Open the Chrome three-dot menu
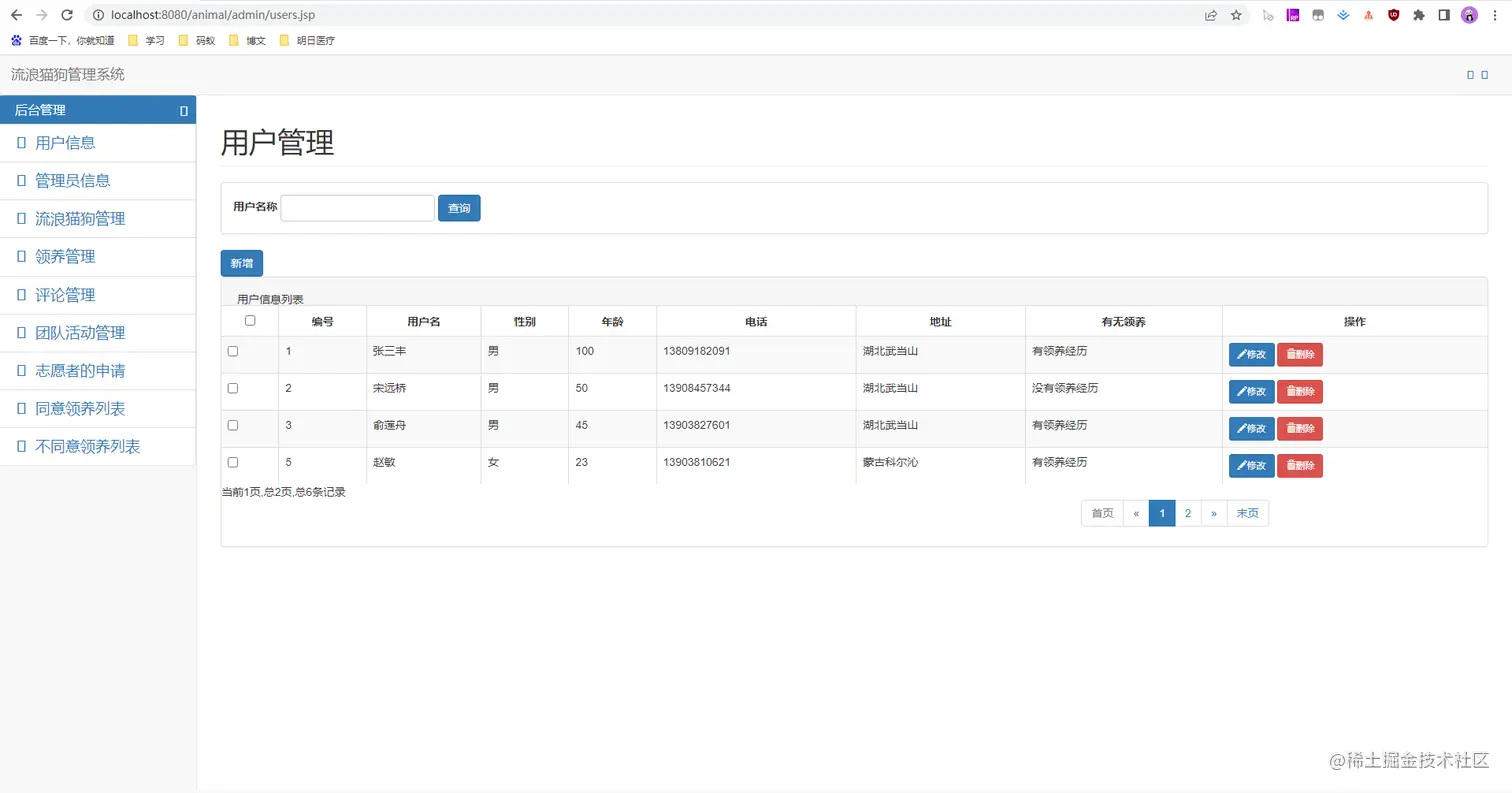The image size is (1512, 793). (1495, 15)
